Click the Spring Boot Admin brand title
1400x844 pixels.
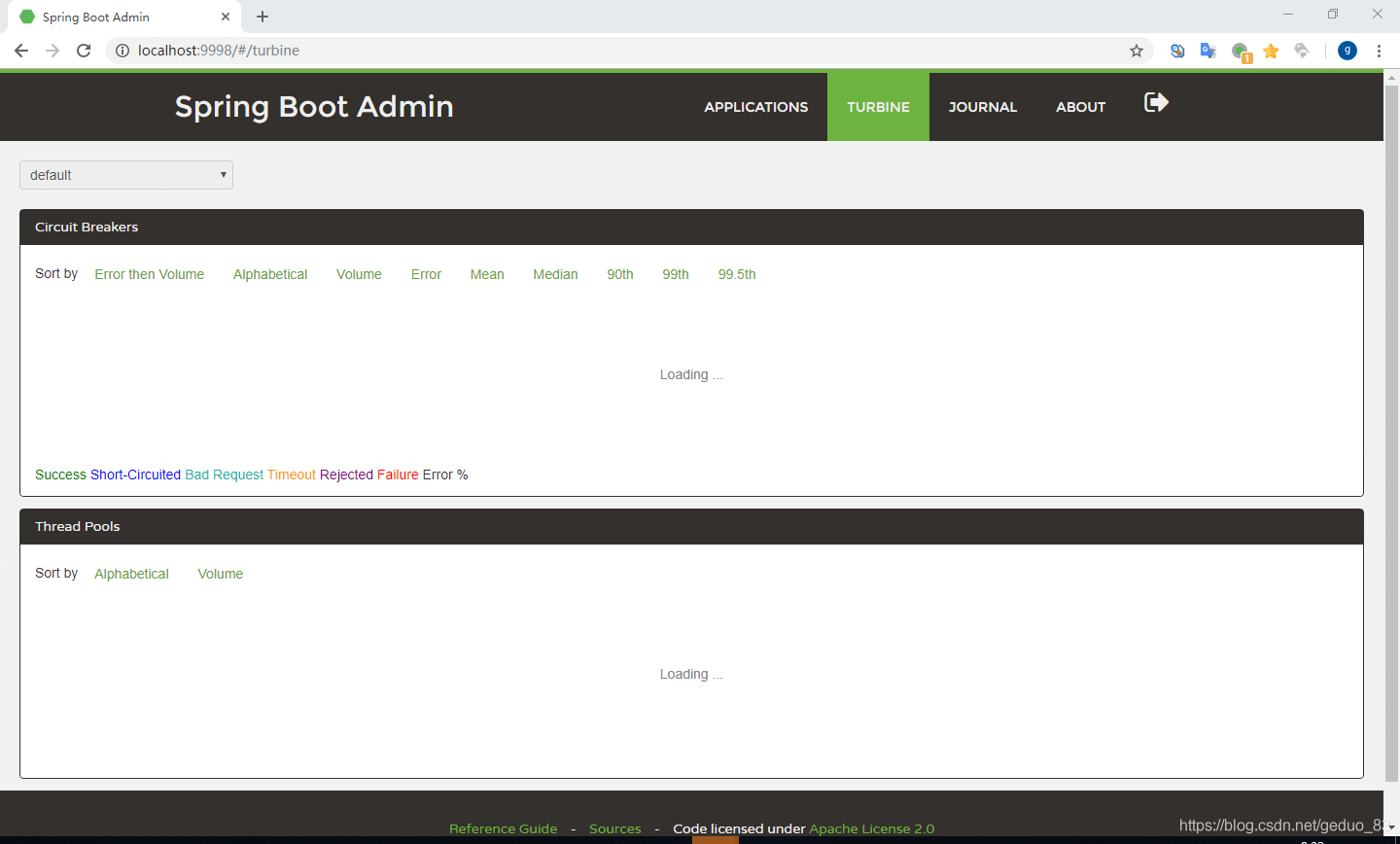[x=314, y=107]
